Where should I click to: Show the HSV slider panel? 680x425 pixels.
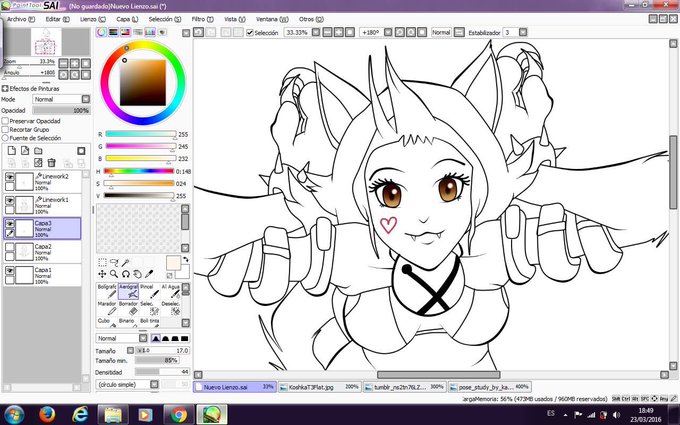pos(126,32)
